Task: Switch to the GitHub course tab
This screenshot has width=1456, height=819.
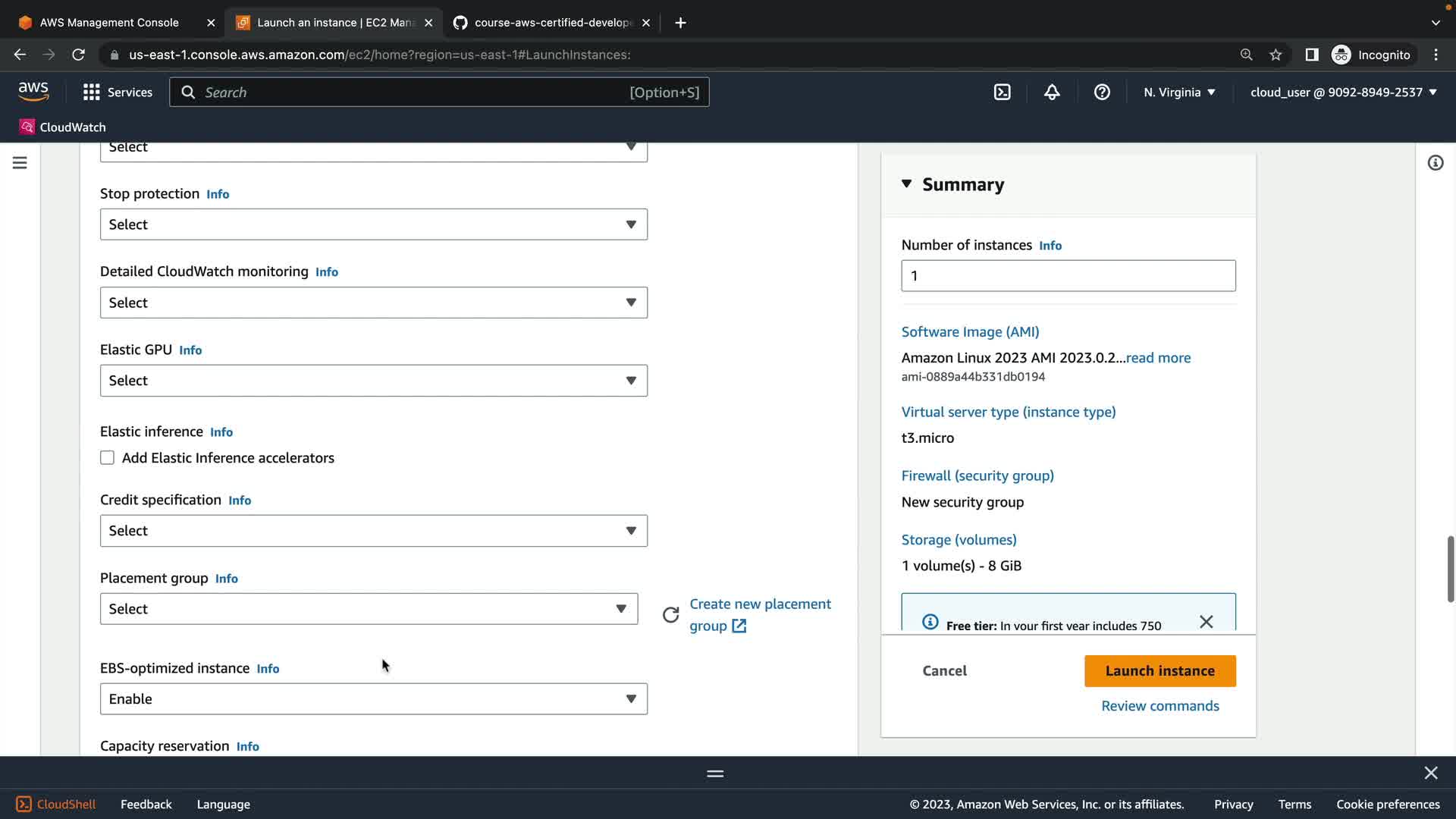Action: (x=554, y=23)
